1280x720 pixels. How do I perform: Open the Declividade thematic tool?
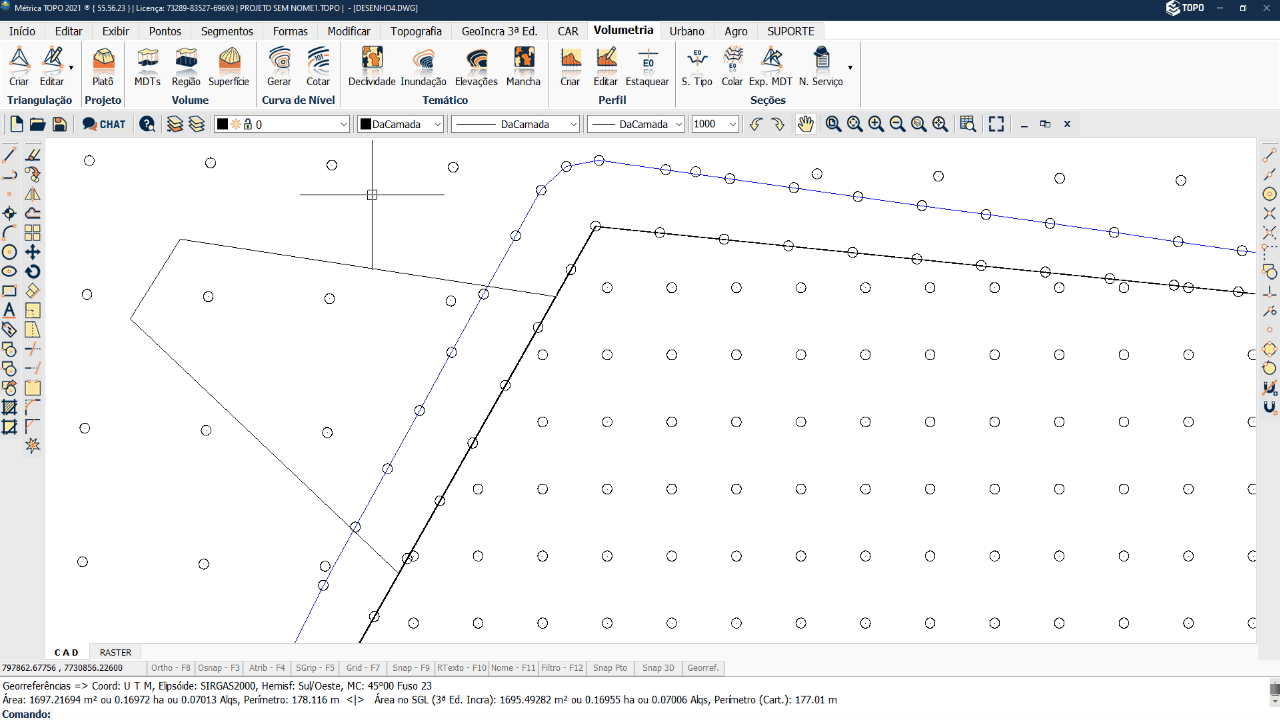point(372,66)
